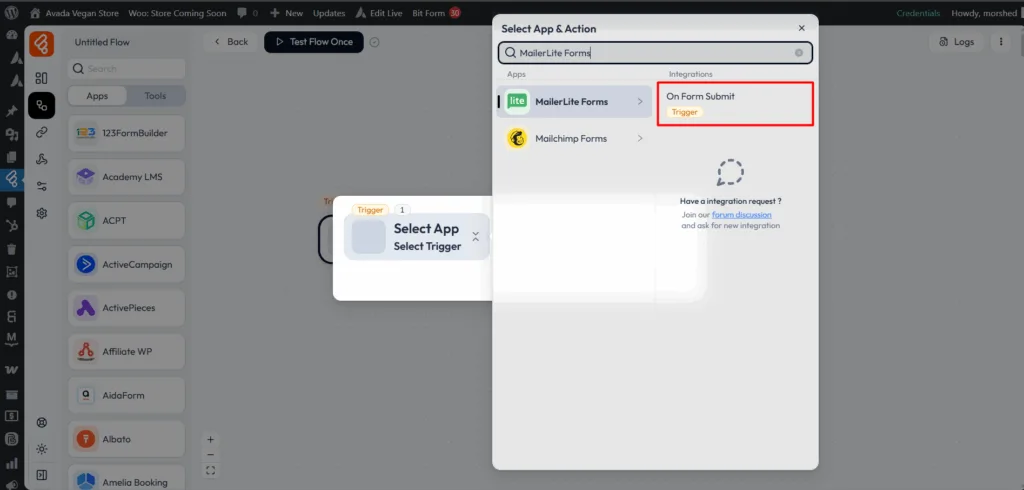The image size is (1024, 490).
Task: Open the Analytics bar chart icon
Action: click(11, 463)
